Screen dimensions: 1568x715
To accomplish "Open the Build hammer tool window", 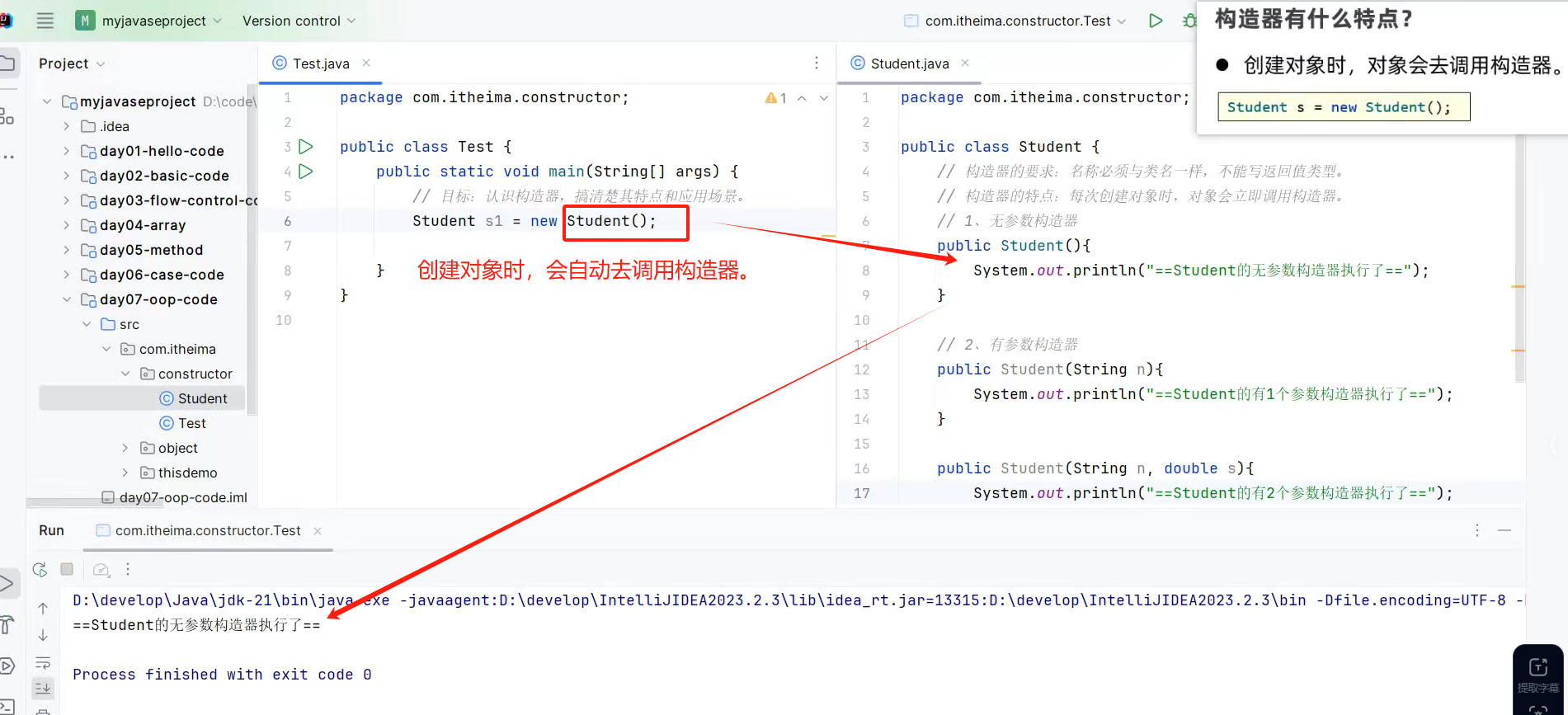I will click(7, 624).
